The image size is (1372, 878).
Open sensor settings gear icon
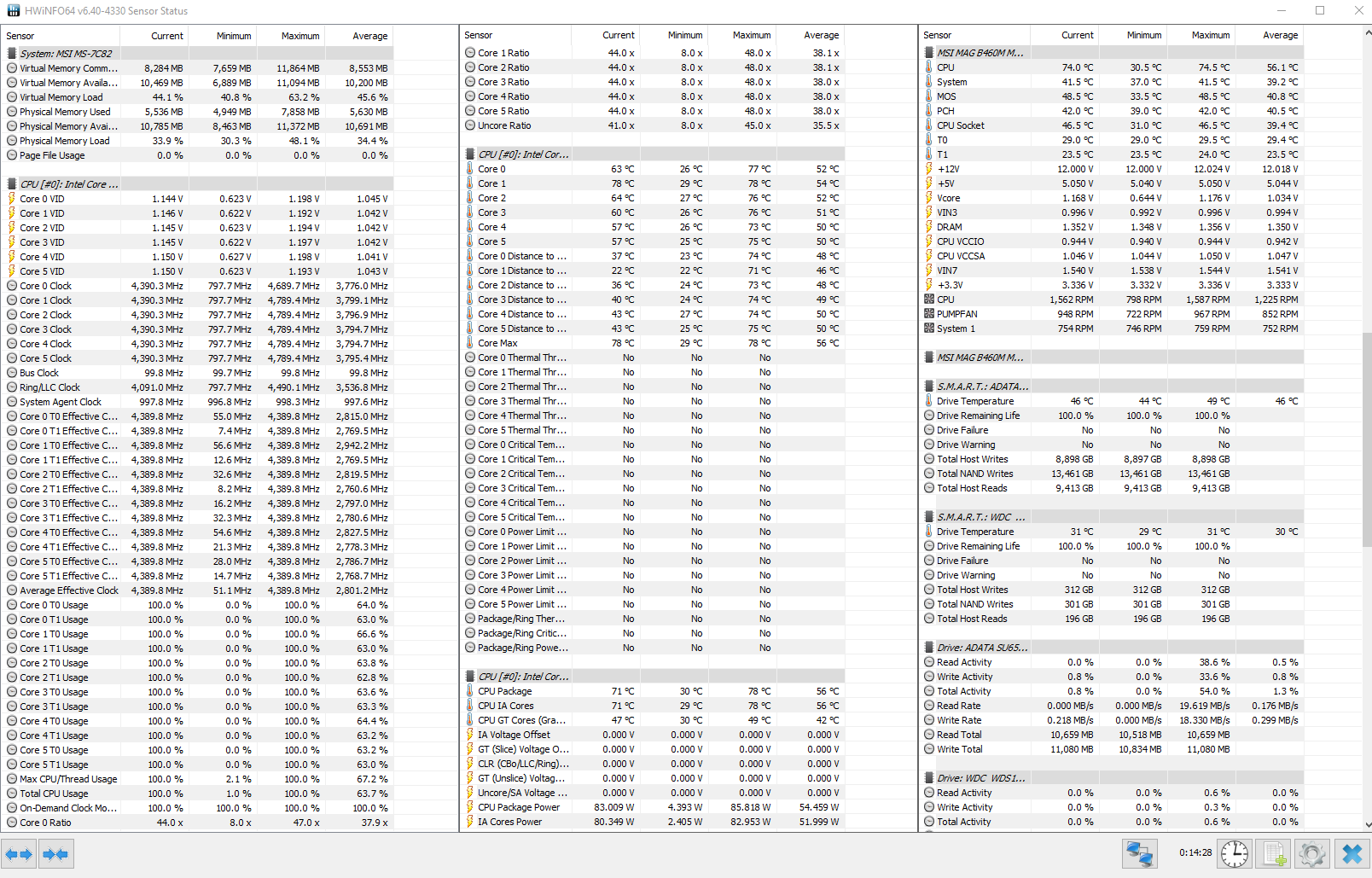tap(1312, 853)
